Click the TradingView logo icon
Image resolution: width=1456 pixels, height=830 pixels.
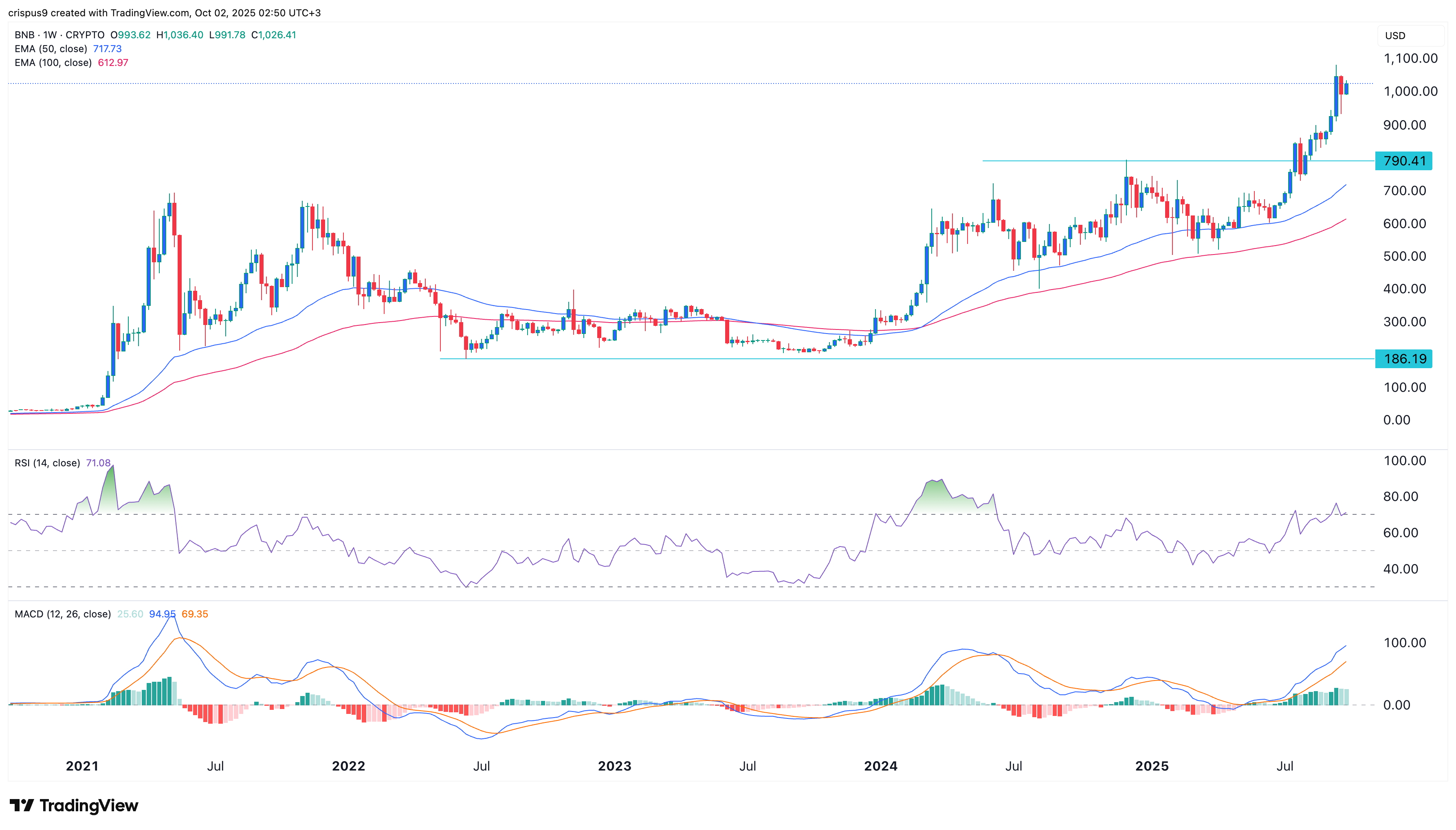[22, 805]
